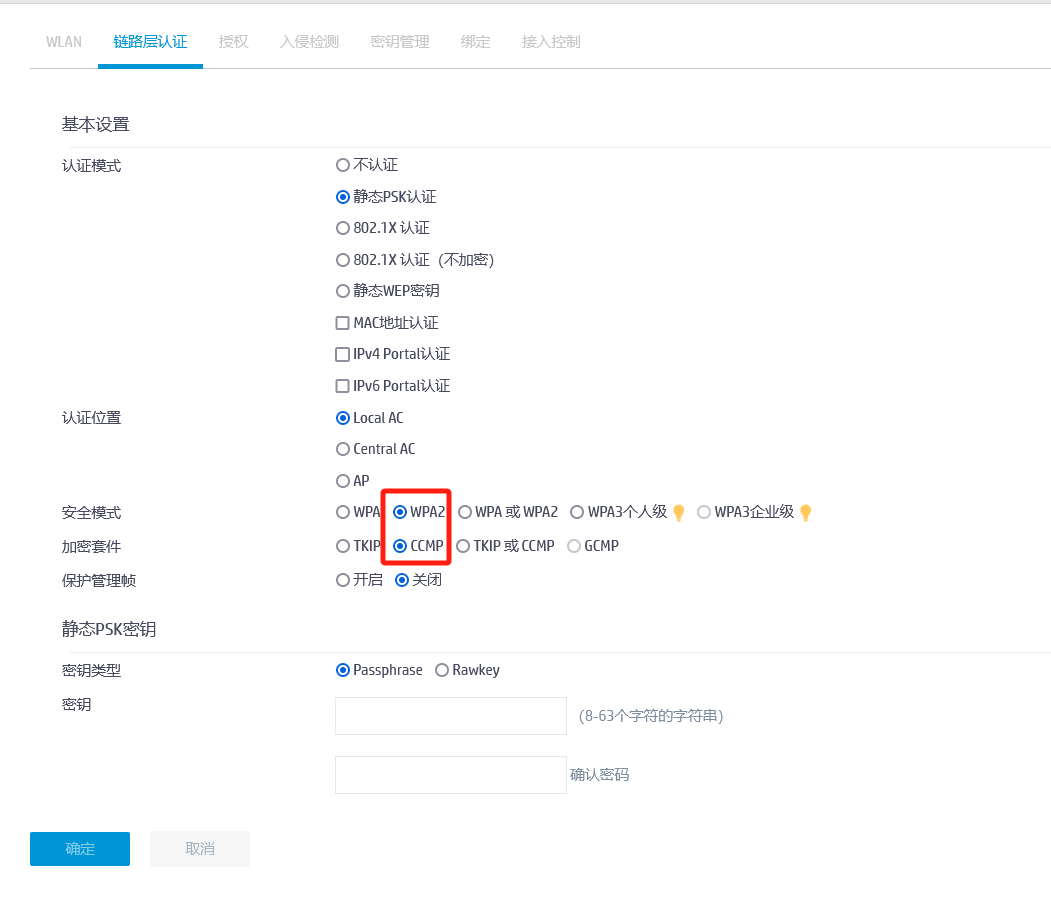Select CCMP cipher suite
This screenshot has width=1051, height=922.
click(400, 546)
